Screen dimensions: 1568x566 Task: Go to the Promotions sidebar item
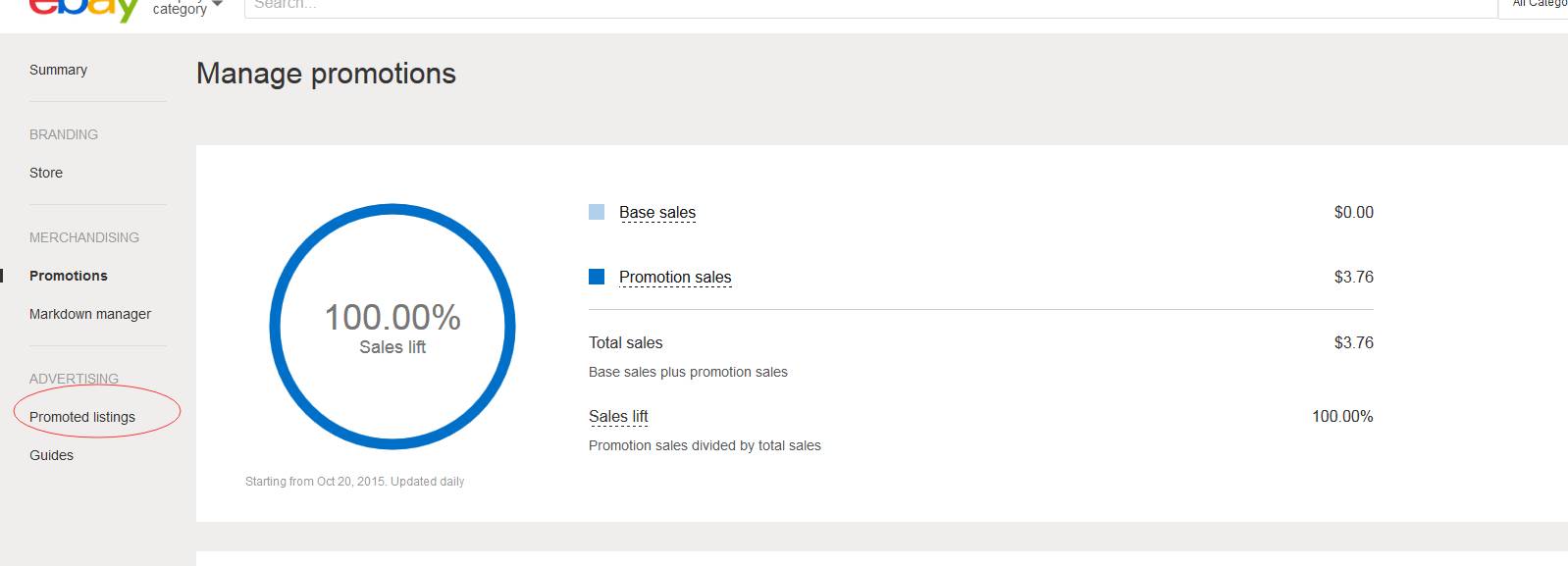click(x=69, y=276)
